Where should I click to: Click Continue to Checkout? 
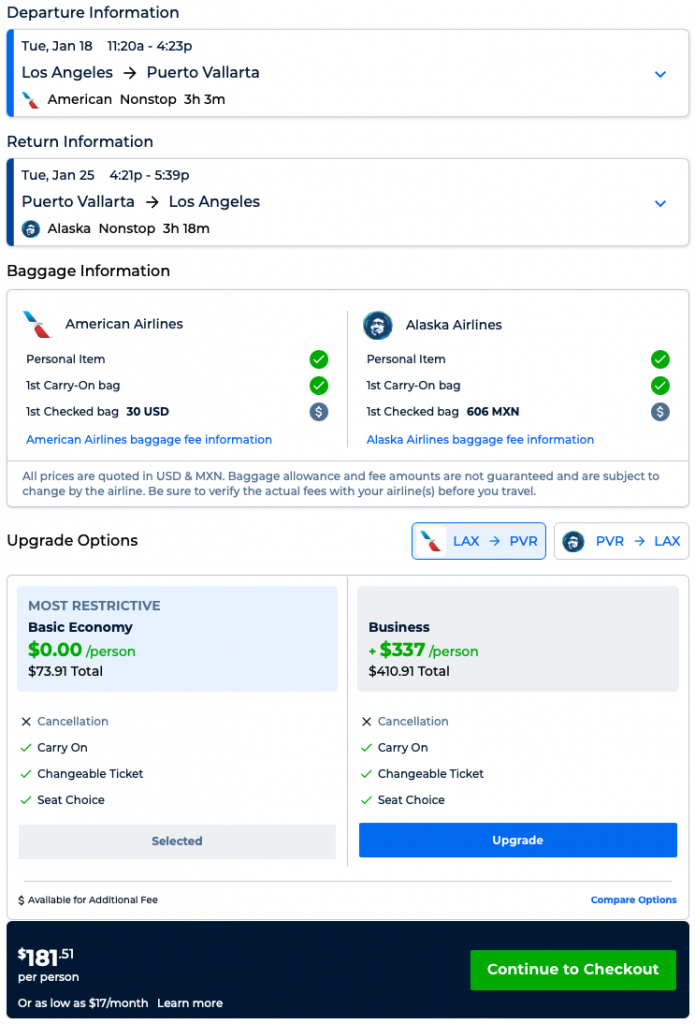[573, 970]
